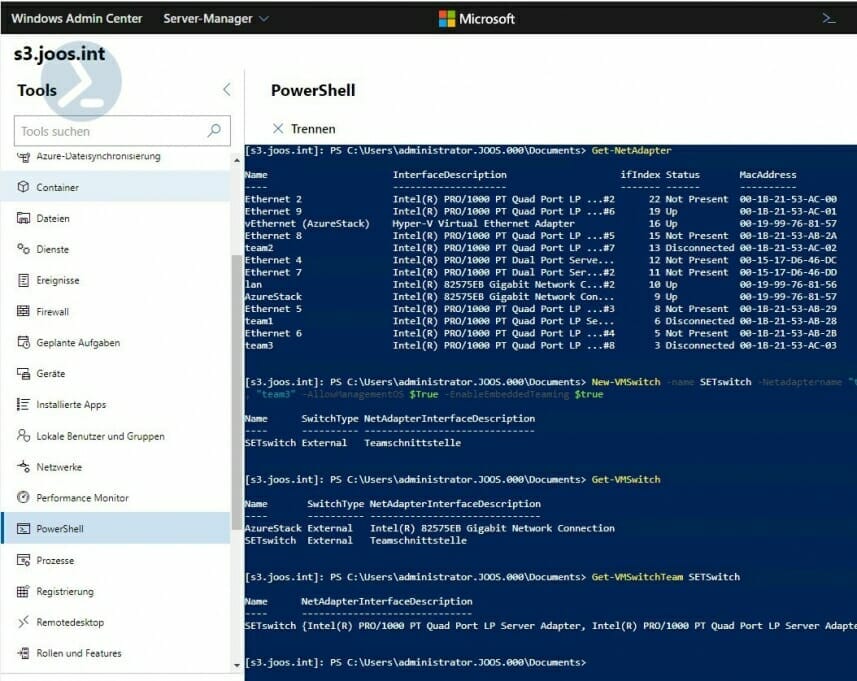
Task: Click the Azure-Dateisynchronisierung icon in the sidebar
Action: pos(23,156)
